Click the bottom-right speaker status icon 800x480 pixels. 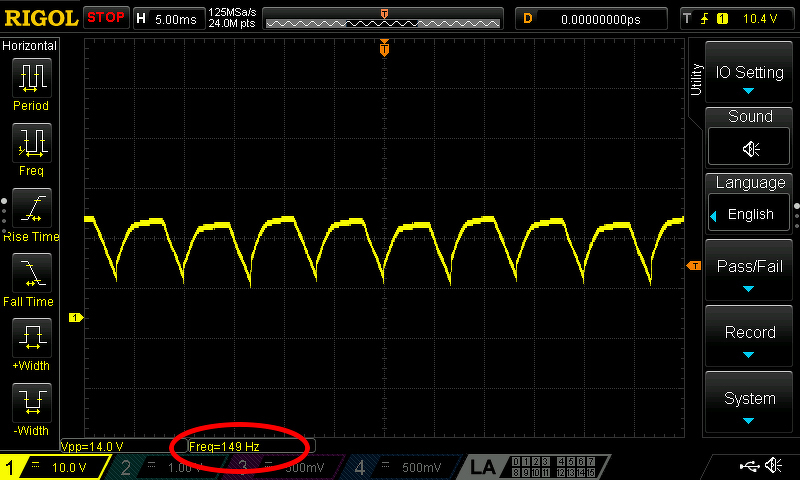[x=773, y=465]
